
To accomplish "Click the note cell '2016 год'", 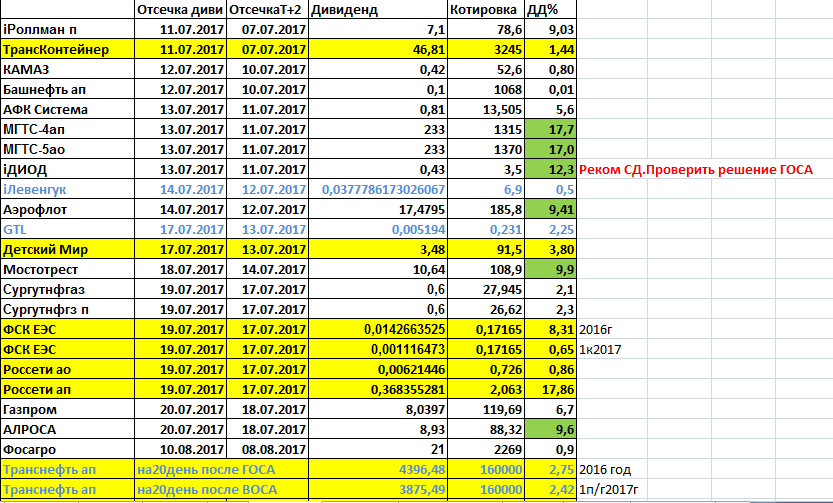I will 605,470.
